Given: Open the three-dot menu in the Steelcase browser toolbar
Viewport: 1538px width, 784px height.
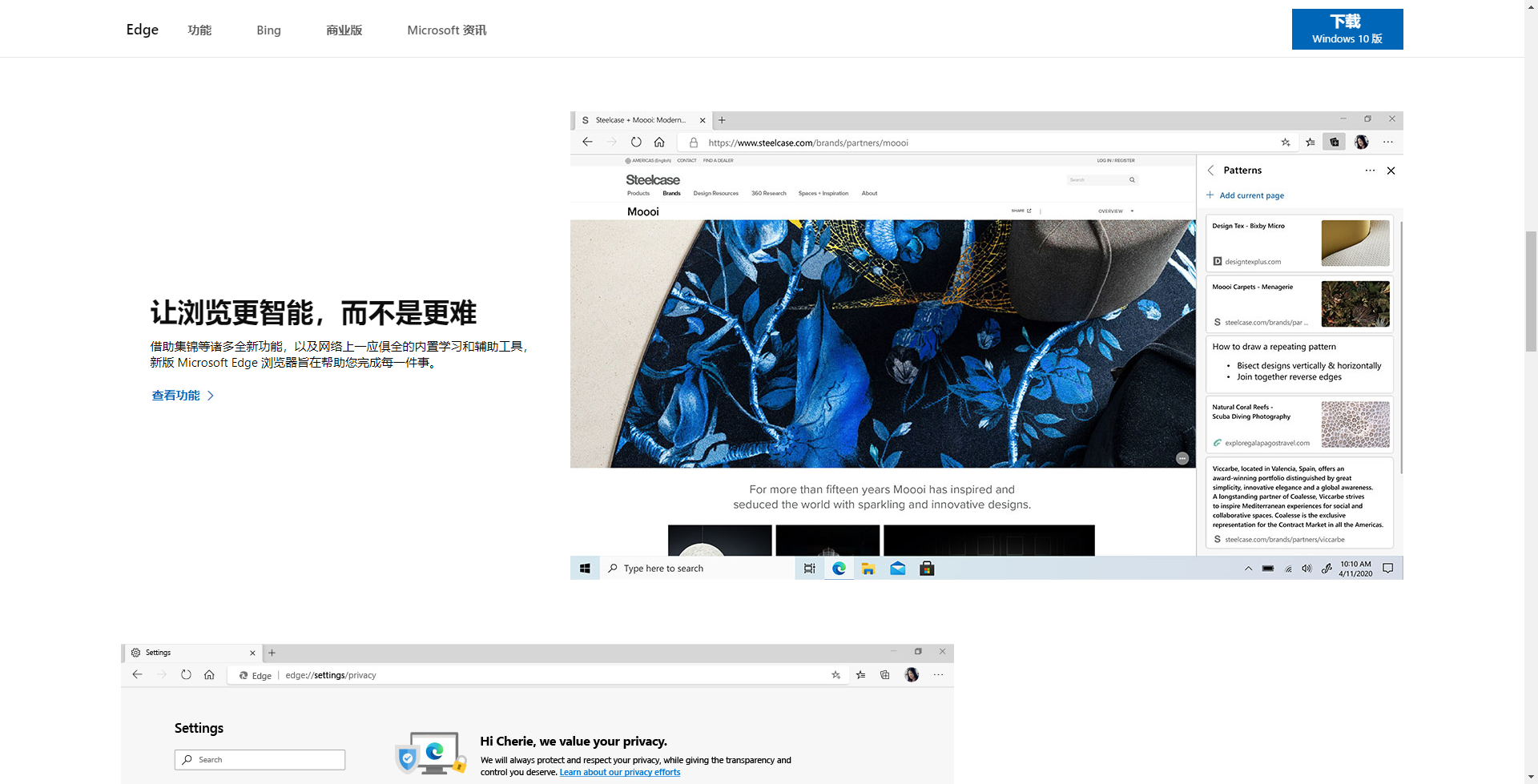Looking at the screenshot, I should point(1388,143).
